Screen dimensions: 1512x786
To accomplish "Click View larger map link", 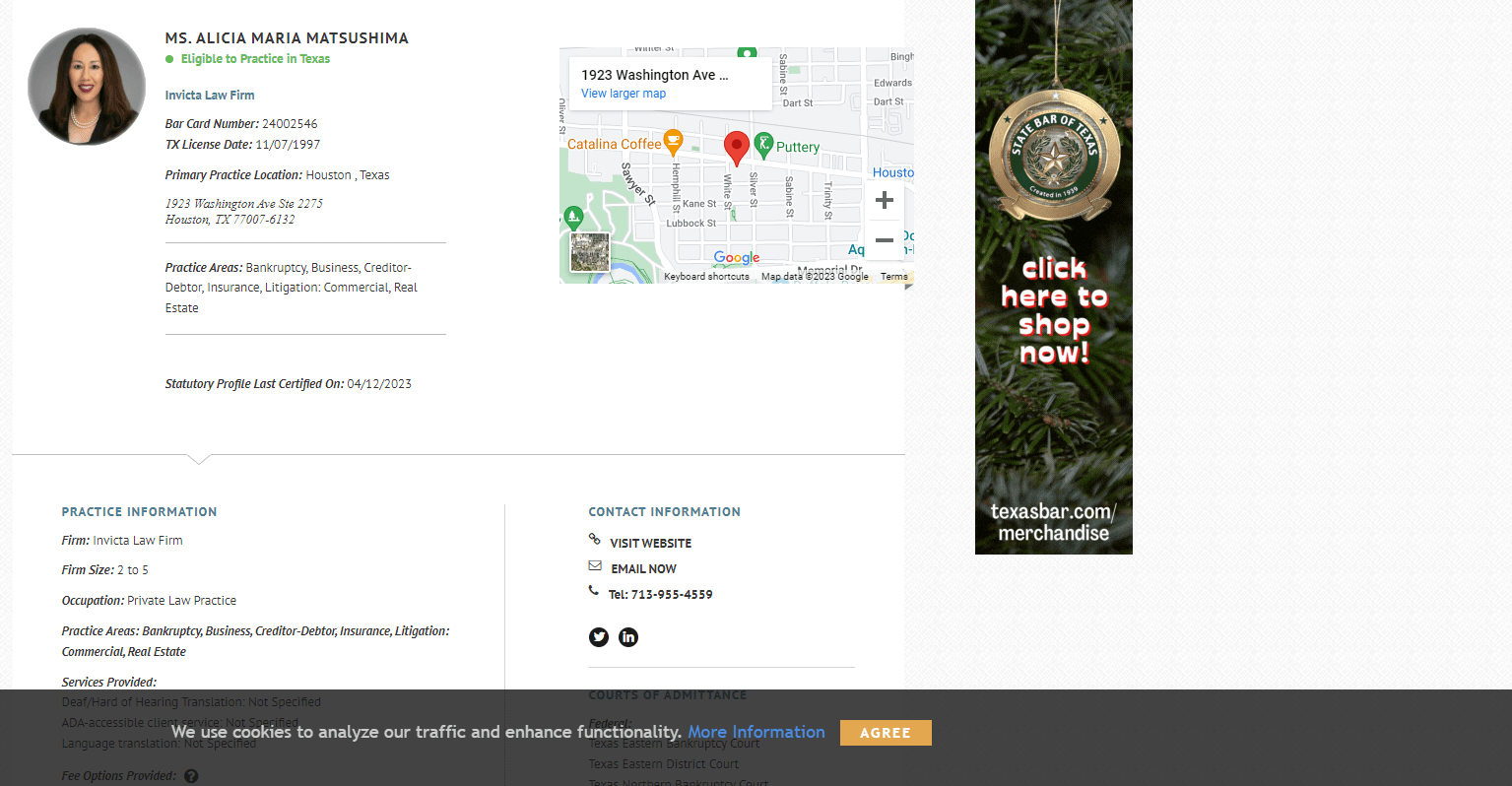I will point(624,94).
